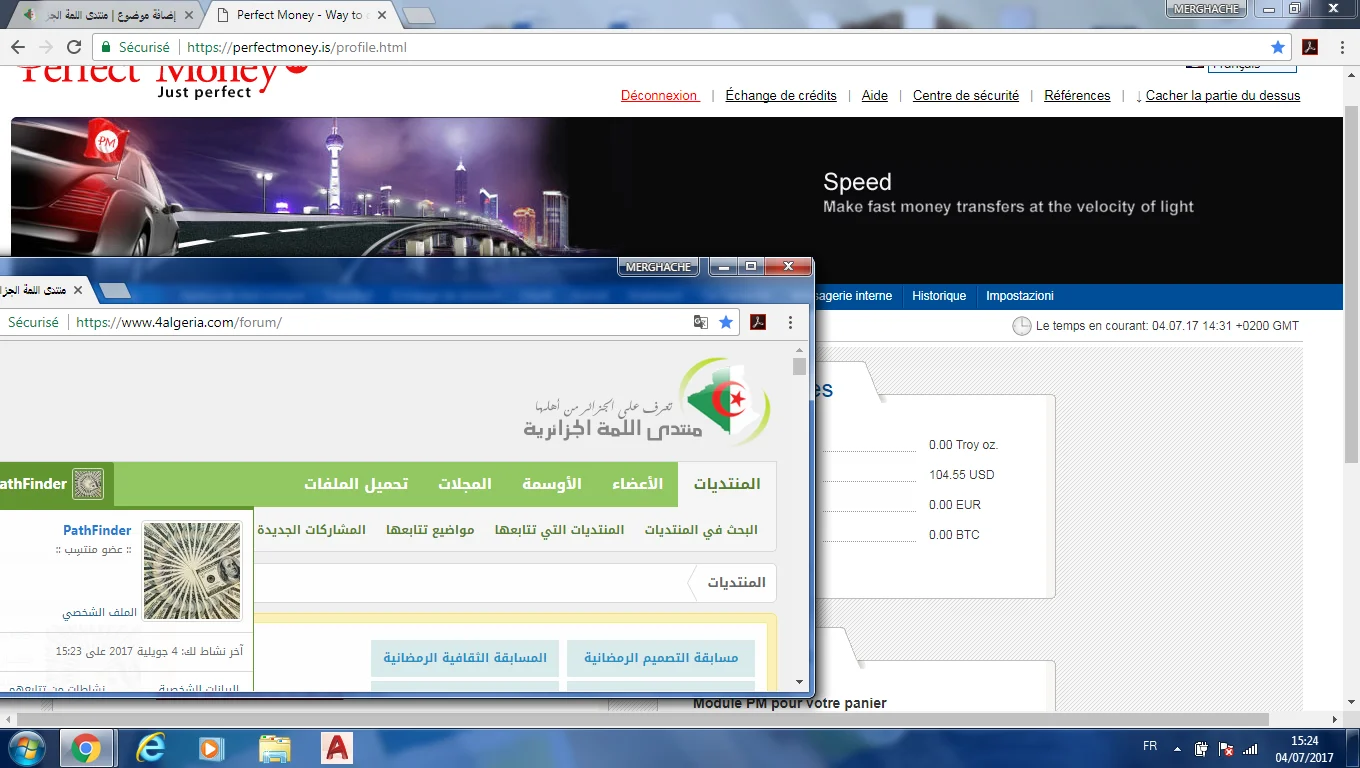This screenshot has width=1360, height=768.
Task: Open the AutoCAD icon in taskbar
Action: point(337,748)
